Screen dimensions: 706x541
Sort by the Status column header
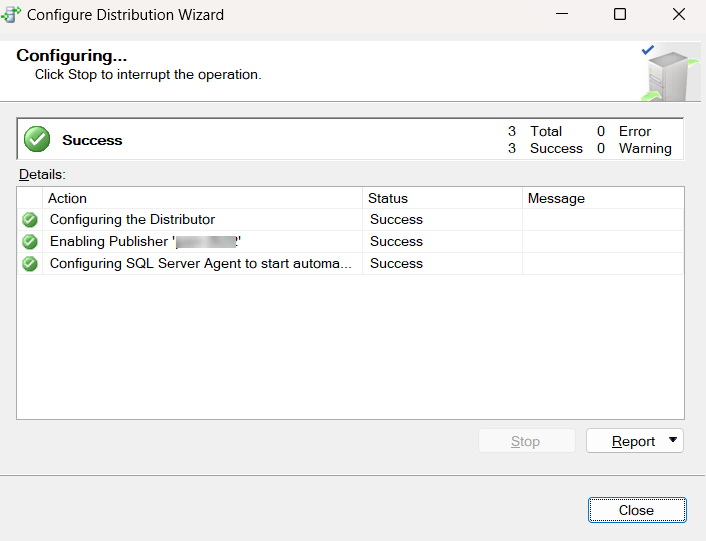(440, 198)
